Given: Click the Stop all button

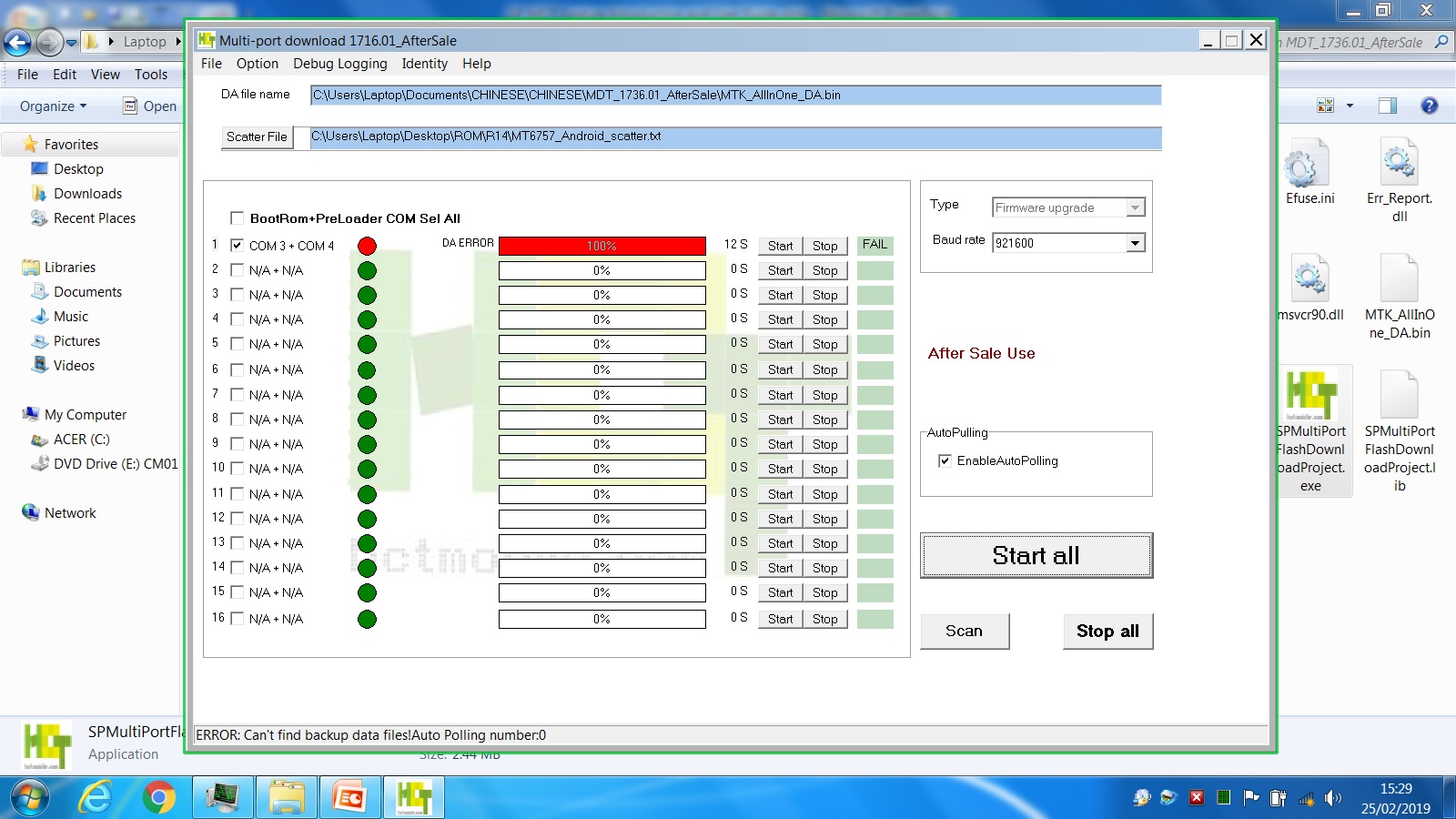Looking at the screenshot, I should coord(1107,631).
